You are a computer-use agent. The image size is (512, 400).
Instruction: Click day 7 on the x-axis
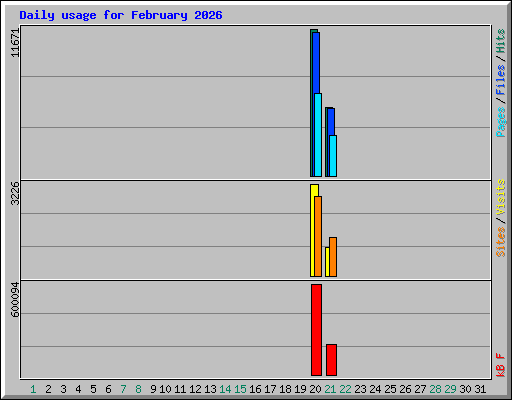pos(123,389)
